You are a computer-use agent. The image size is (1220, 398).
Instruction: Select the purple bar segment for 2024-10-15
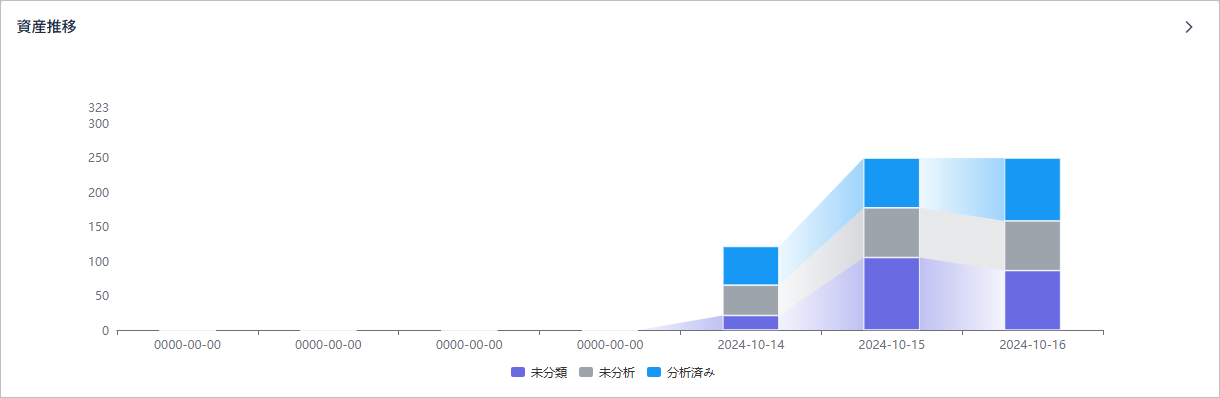pos(891,294)
